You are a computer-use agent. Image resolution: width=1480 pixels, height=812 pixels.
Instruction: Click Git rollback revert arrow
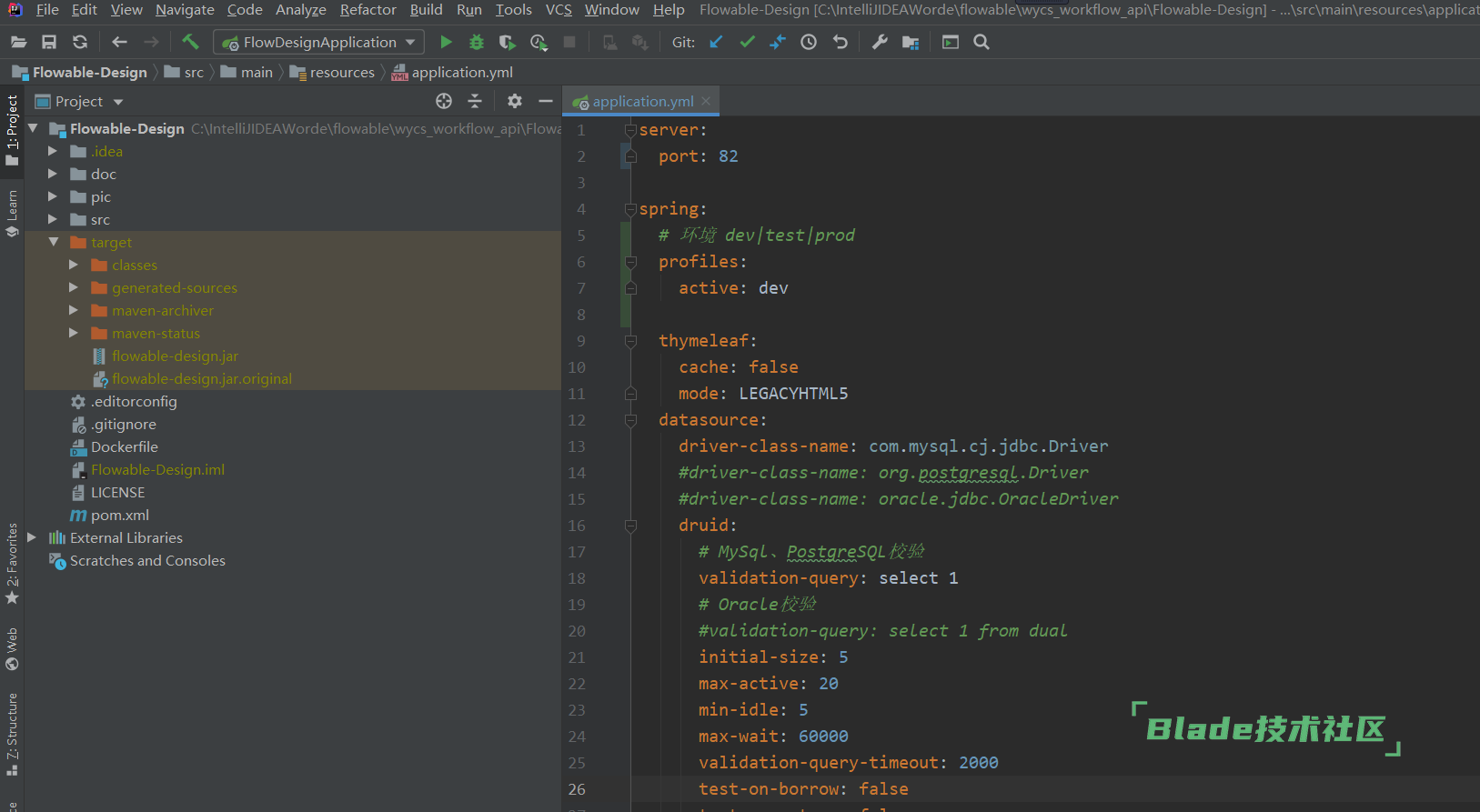(840, 42)
